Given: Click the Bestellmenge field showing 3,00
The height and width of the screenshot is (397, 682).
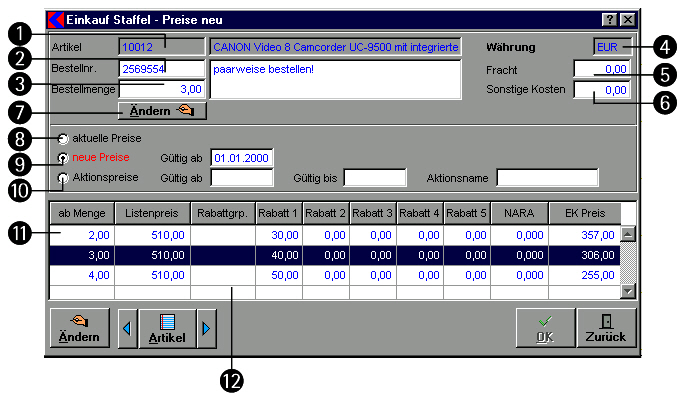Looking at the screenshot, I should coord(161,89).
